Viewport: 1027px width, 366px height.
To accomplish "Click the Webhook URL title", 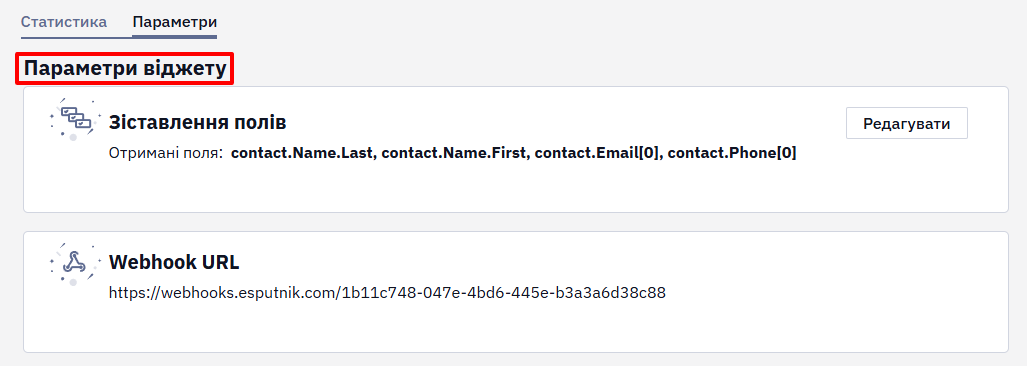I will [x=174, y=263].
